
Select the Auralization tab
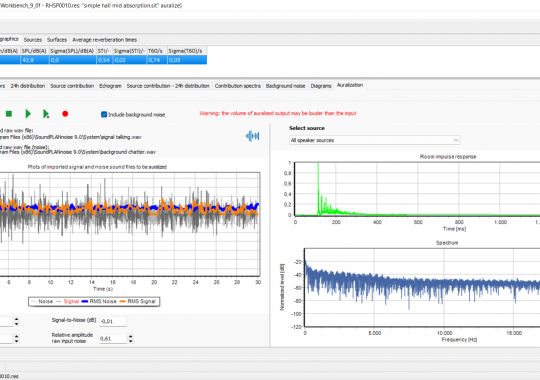(350, 85)
